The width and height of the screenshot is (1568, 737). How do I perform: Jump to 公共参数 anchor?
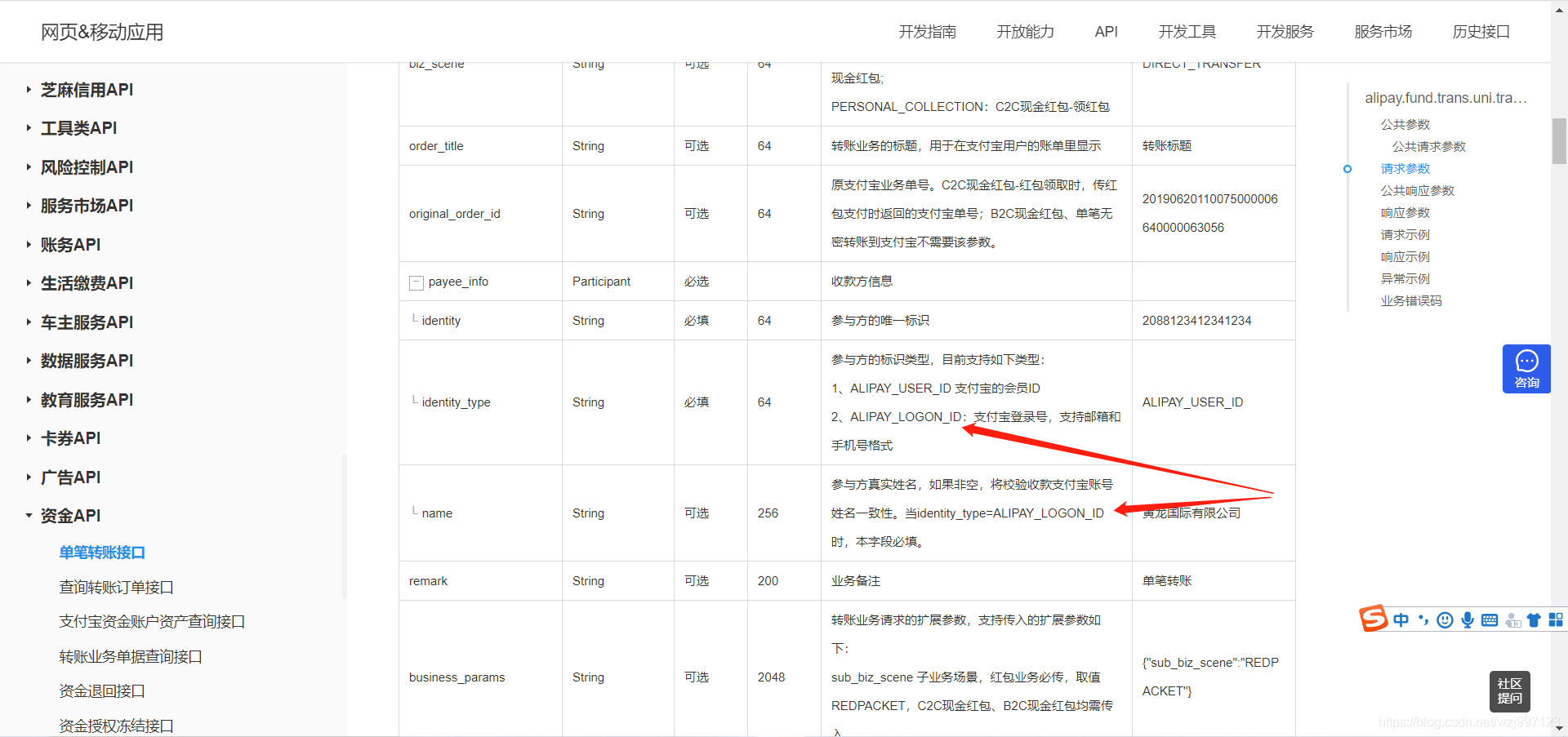pyautogui.click(x=1405, y=125)
